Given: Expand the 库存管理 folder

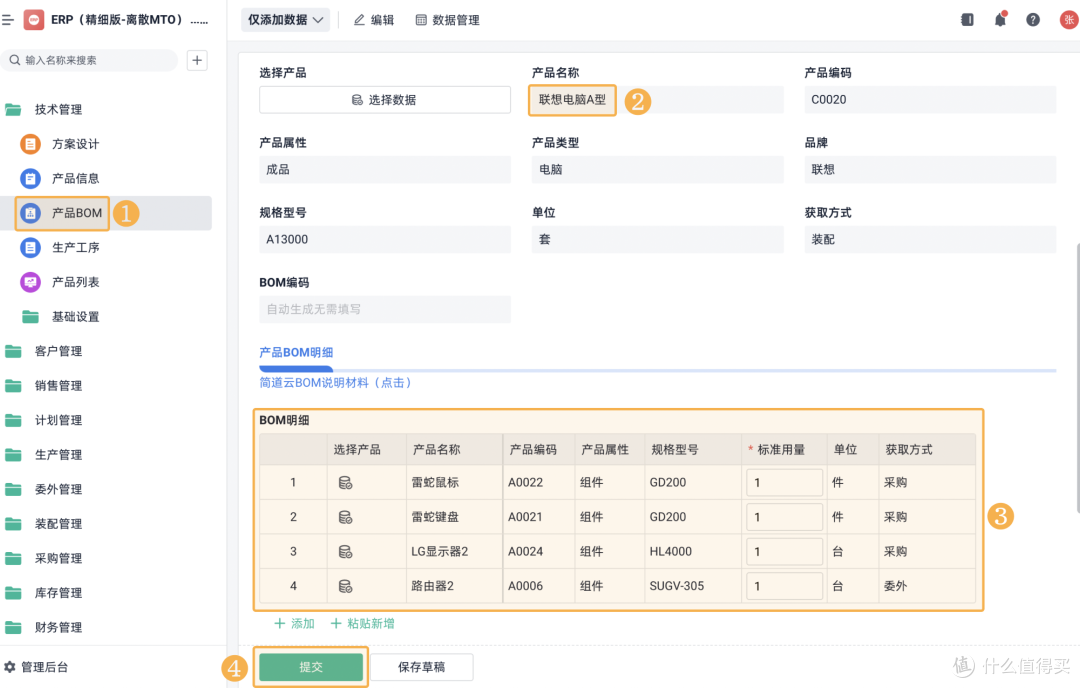Looking at the screenshot, I should 44,592.
